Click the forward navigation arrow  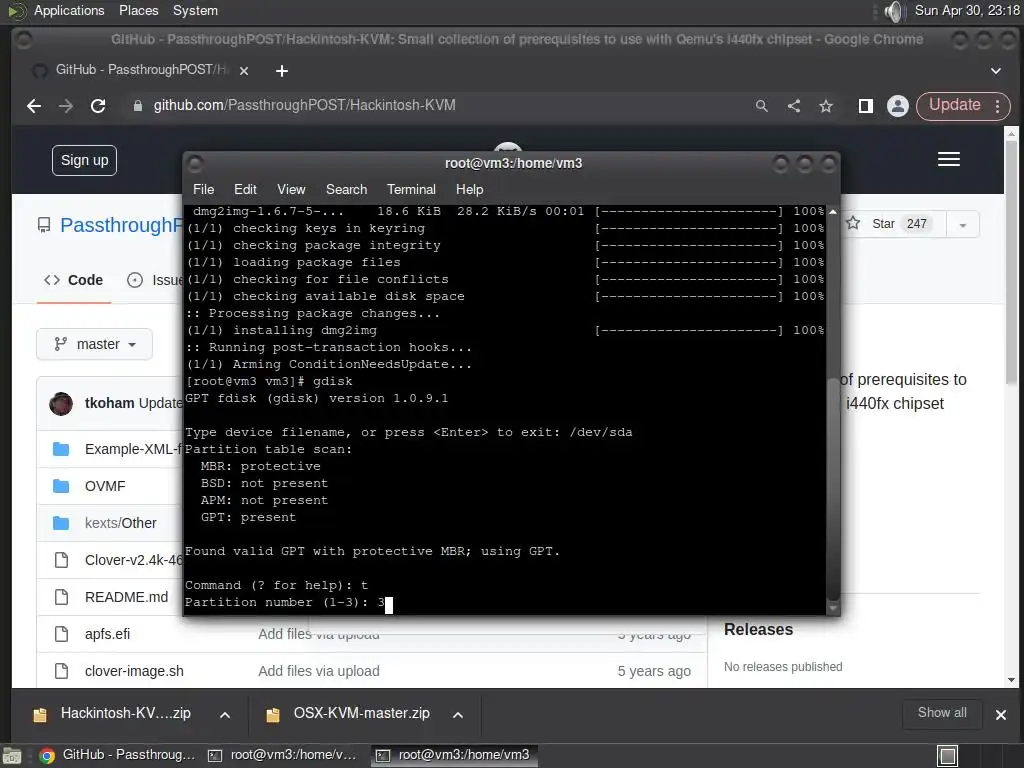coord(66,106)
